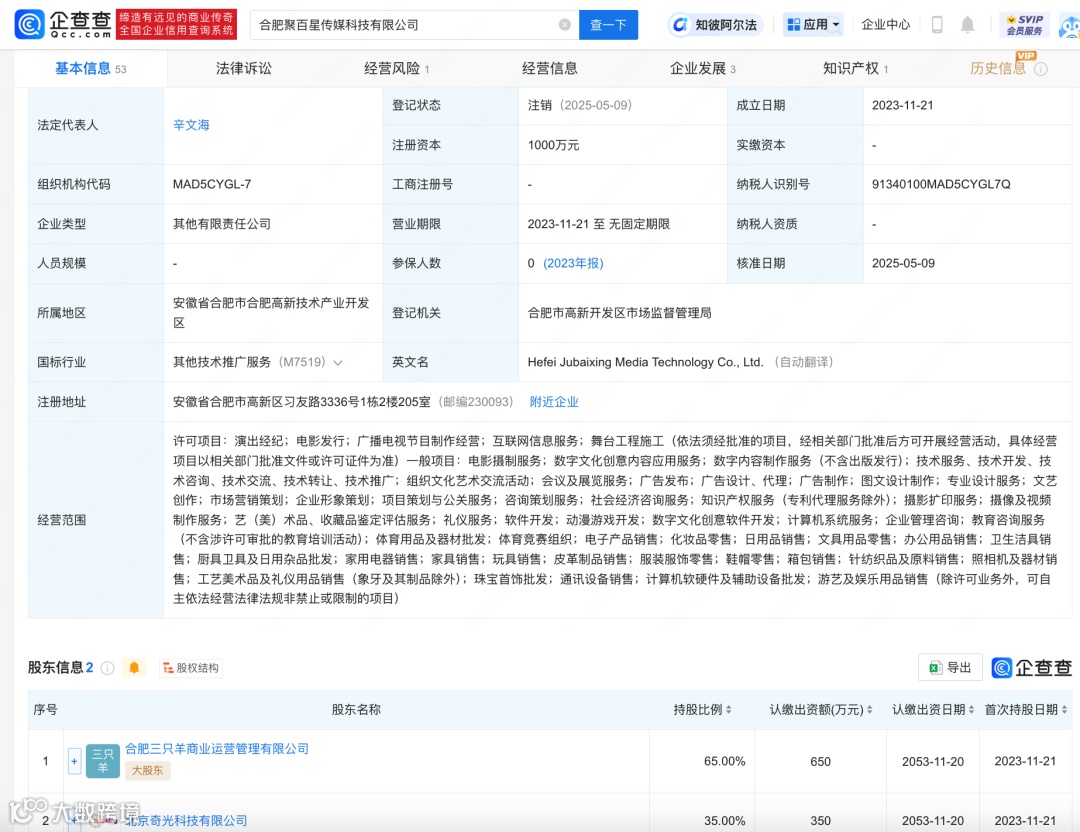Open 历史信息 VIP tab
This screenshot has height=832, width=1080.
[x=997, y=68]
